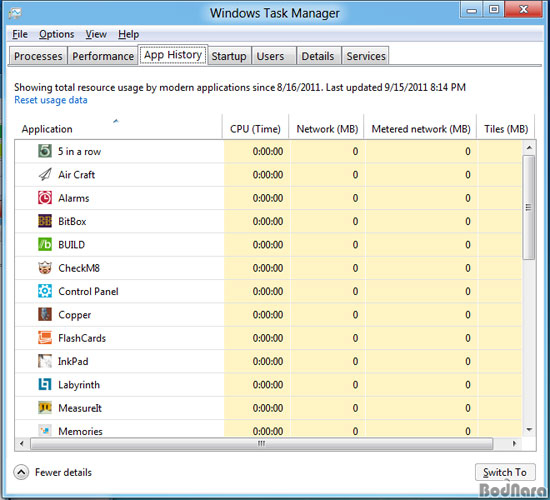Click the Alarms clock icon
Viewport: 550px width, 500px height.
coord(45,198)
